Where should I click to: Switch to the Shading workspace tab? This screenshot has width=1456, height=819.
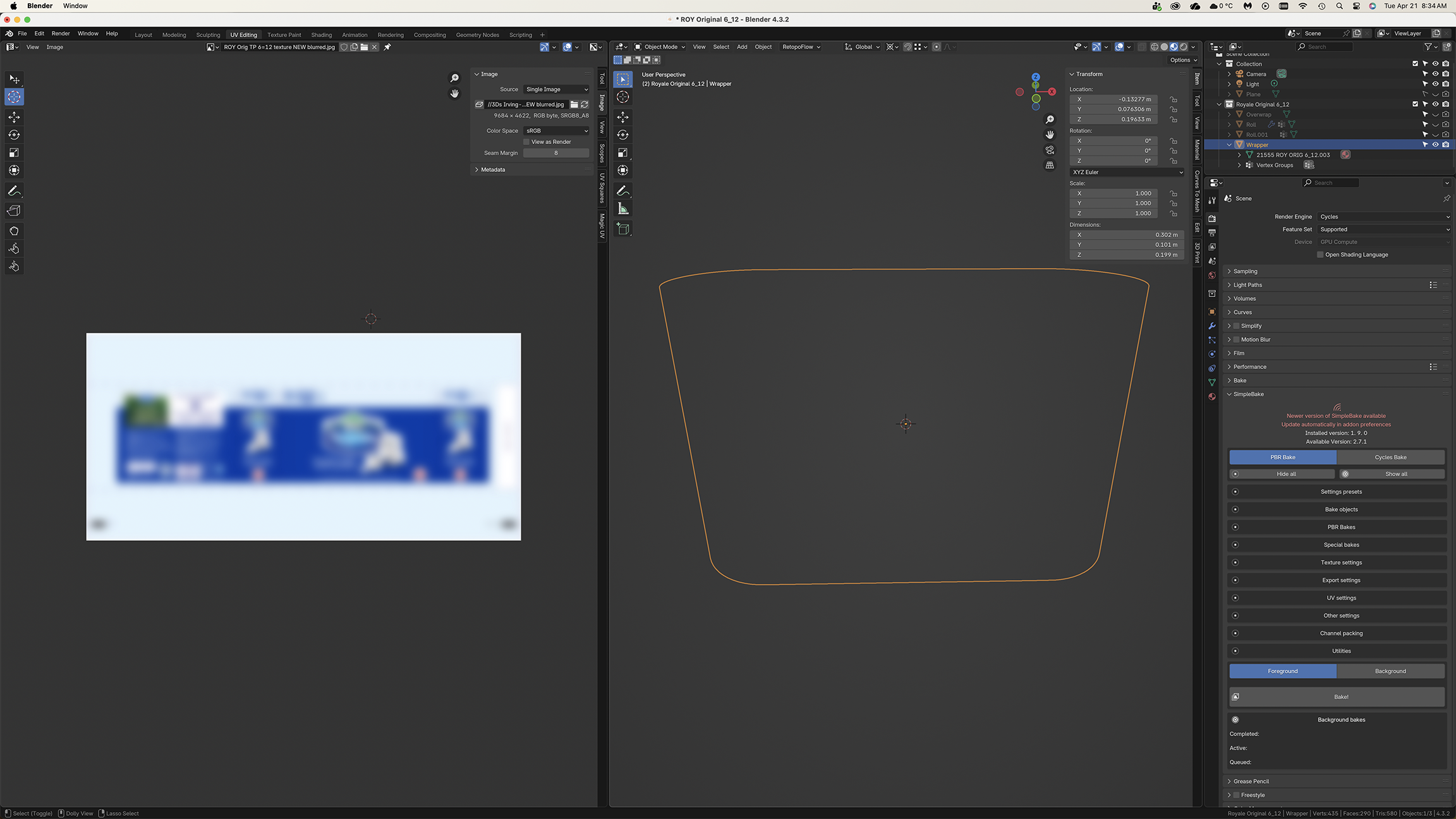pos(321,35)
